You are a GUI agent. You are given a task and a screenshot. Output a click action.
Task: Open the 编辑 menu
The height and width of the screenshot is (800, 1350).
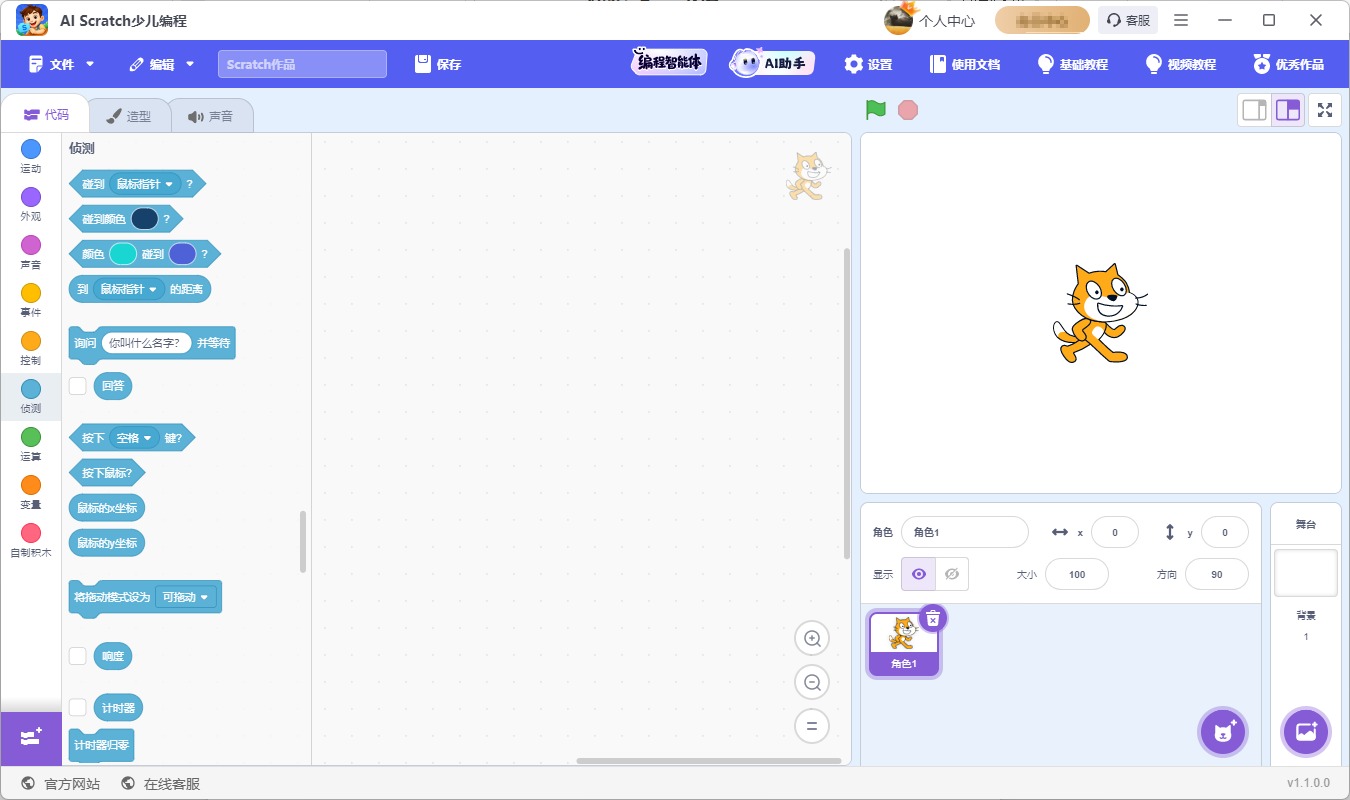pos(162,64)
